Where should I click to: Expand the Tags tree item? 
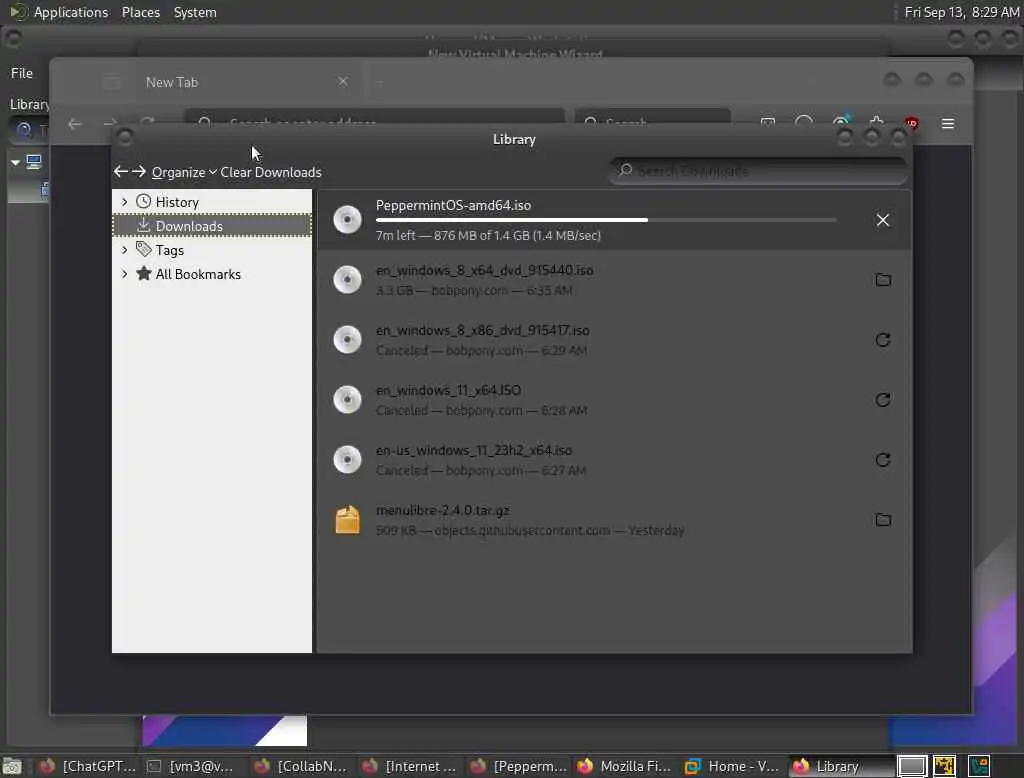(x=125, y=250)
